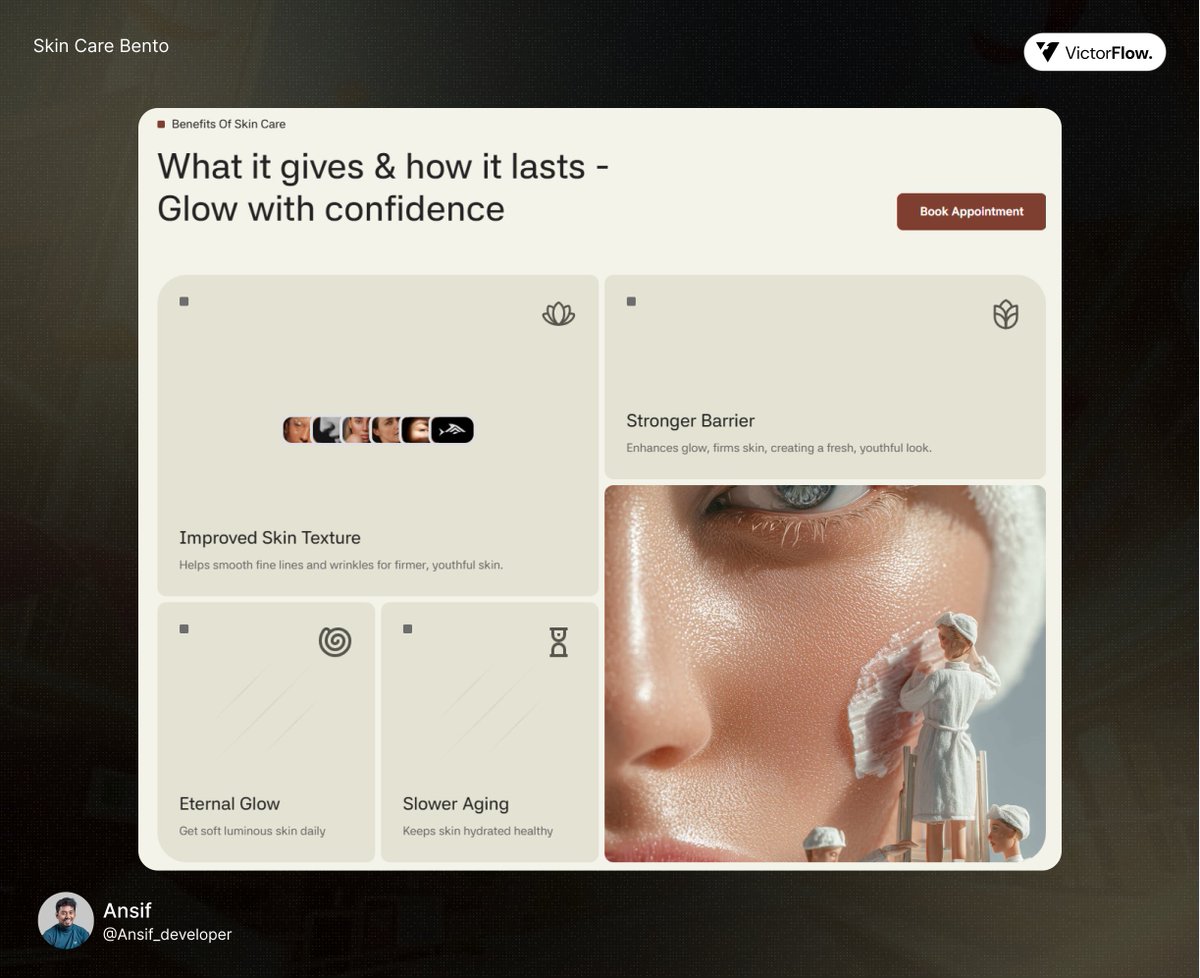Click Ansif's circular profile picture
The width and height of the screenshot is (1200, 978).
tap(66, 920)
